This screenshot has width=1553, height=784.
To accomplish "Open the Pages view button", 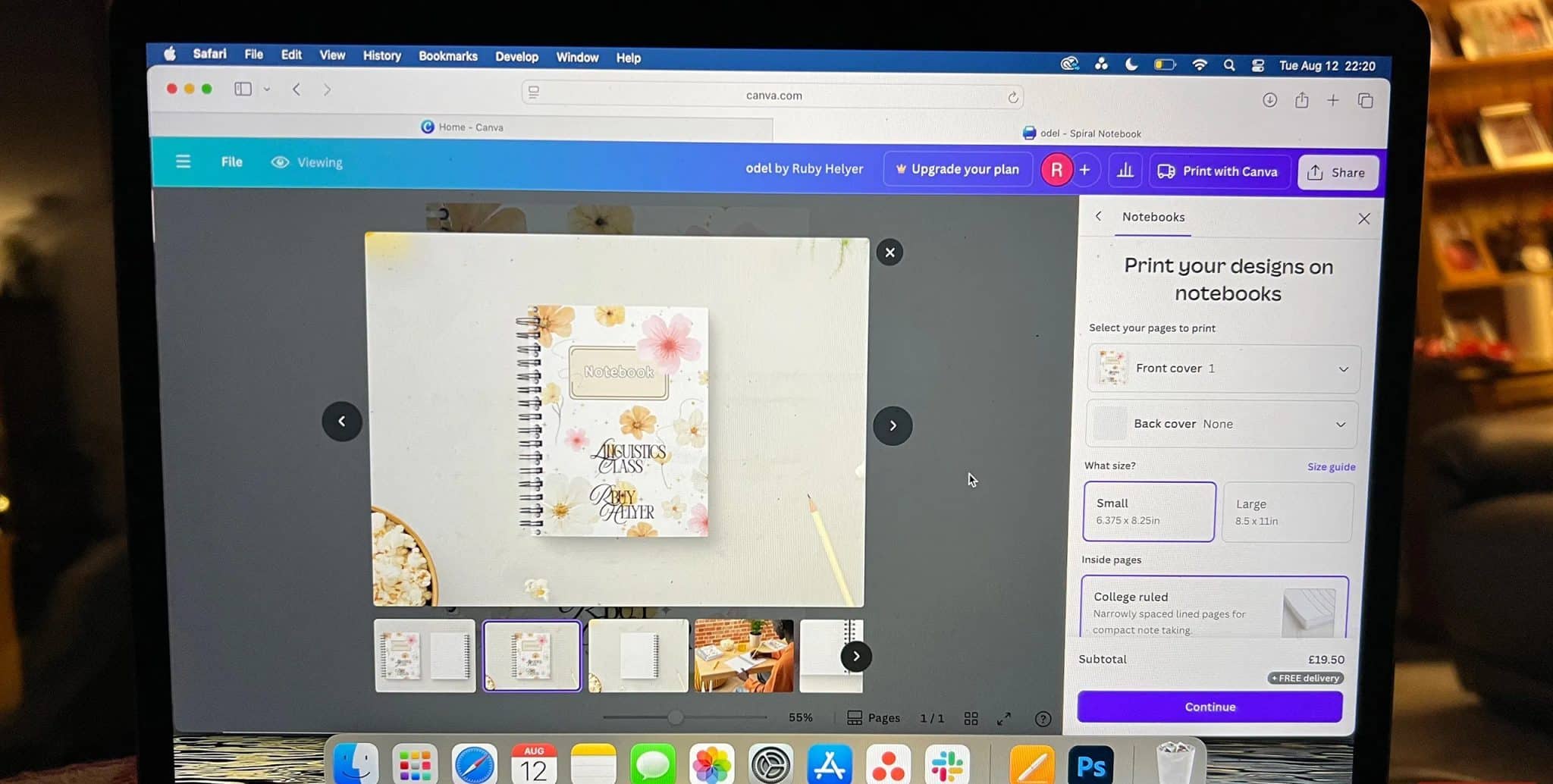I will pos(874,717).
